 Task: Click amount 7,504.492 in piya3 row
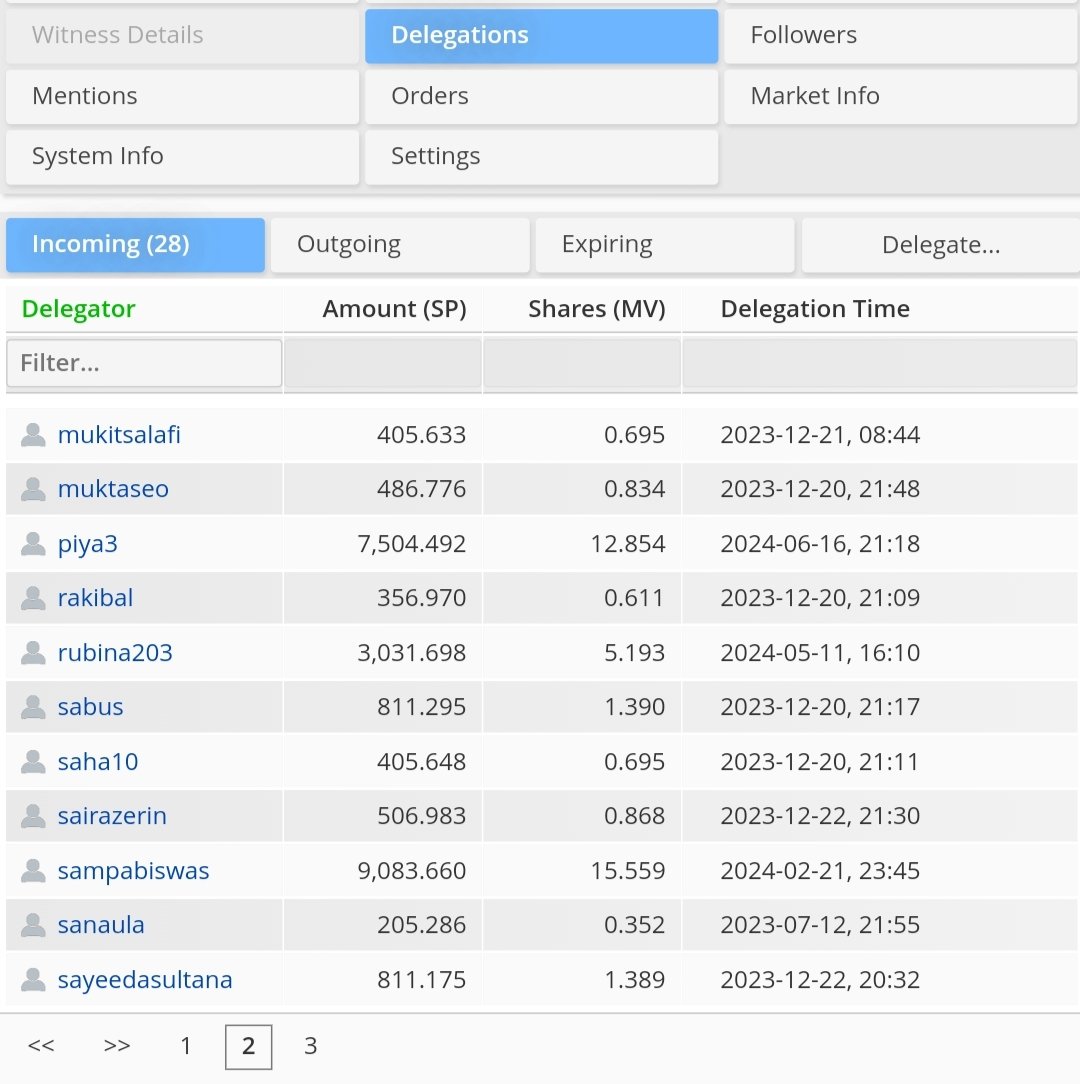point(411,544)
